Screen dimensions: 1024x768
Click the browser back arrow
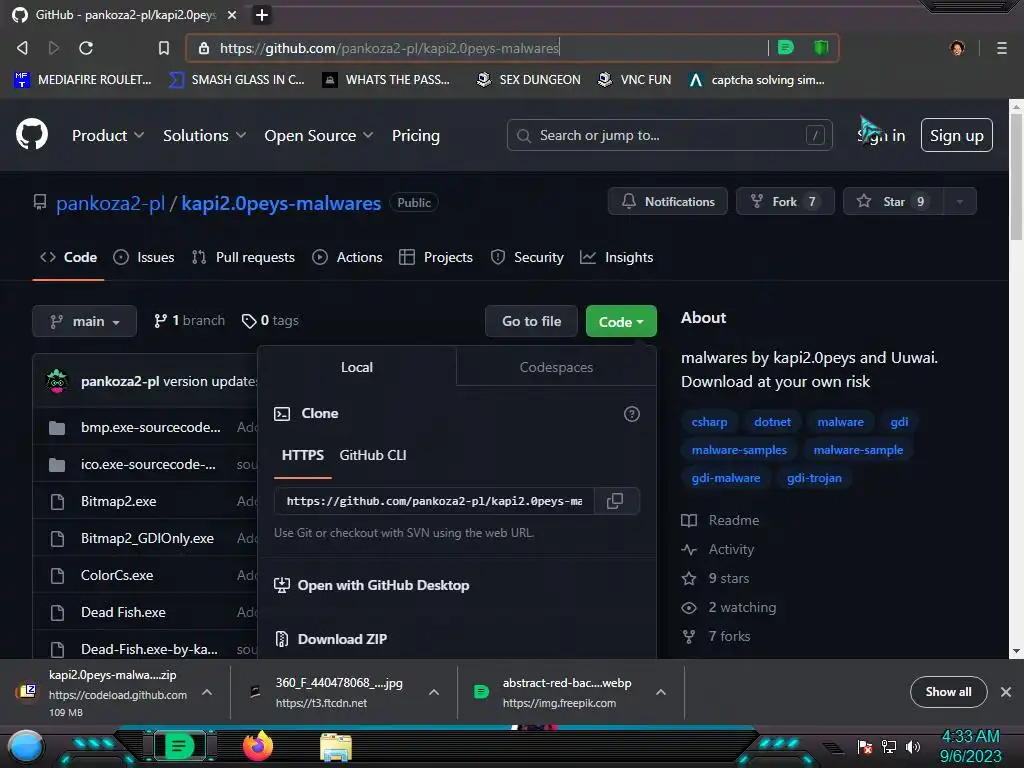23,48
